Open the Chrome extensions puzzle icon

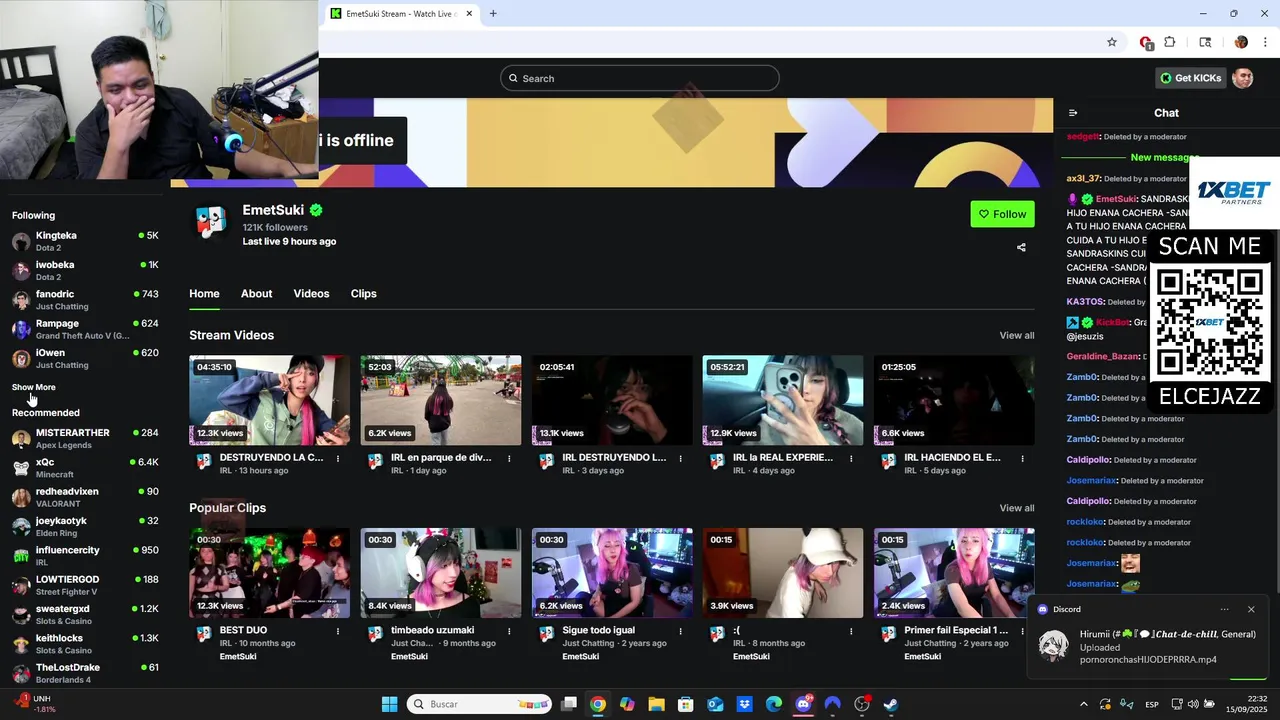(1170, 42)
